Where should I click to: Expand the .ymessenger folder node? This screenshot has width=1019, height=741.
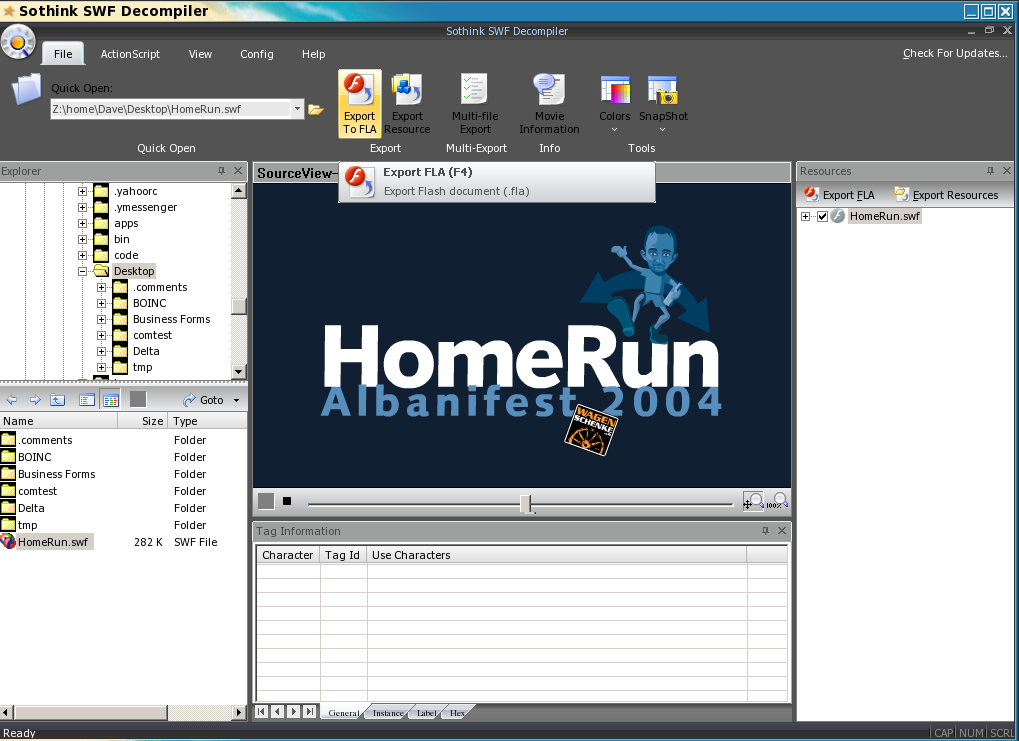[83, 207]
